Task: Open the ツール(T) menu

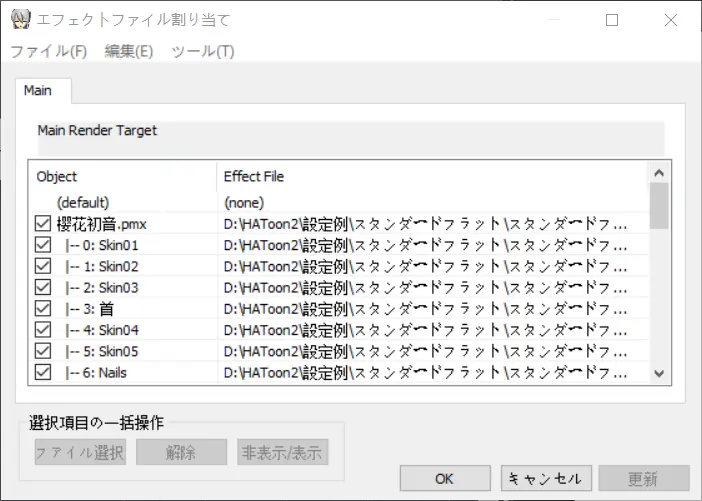Action: point(203,51)
